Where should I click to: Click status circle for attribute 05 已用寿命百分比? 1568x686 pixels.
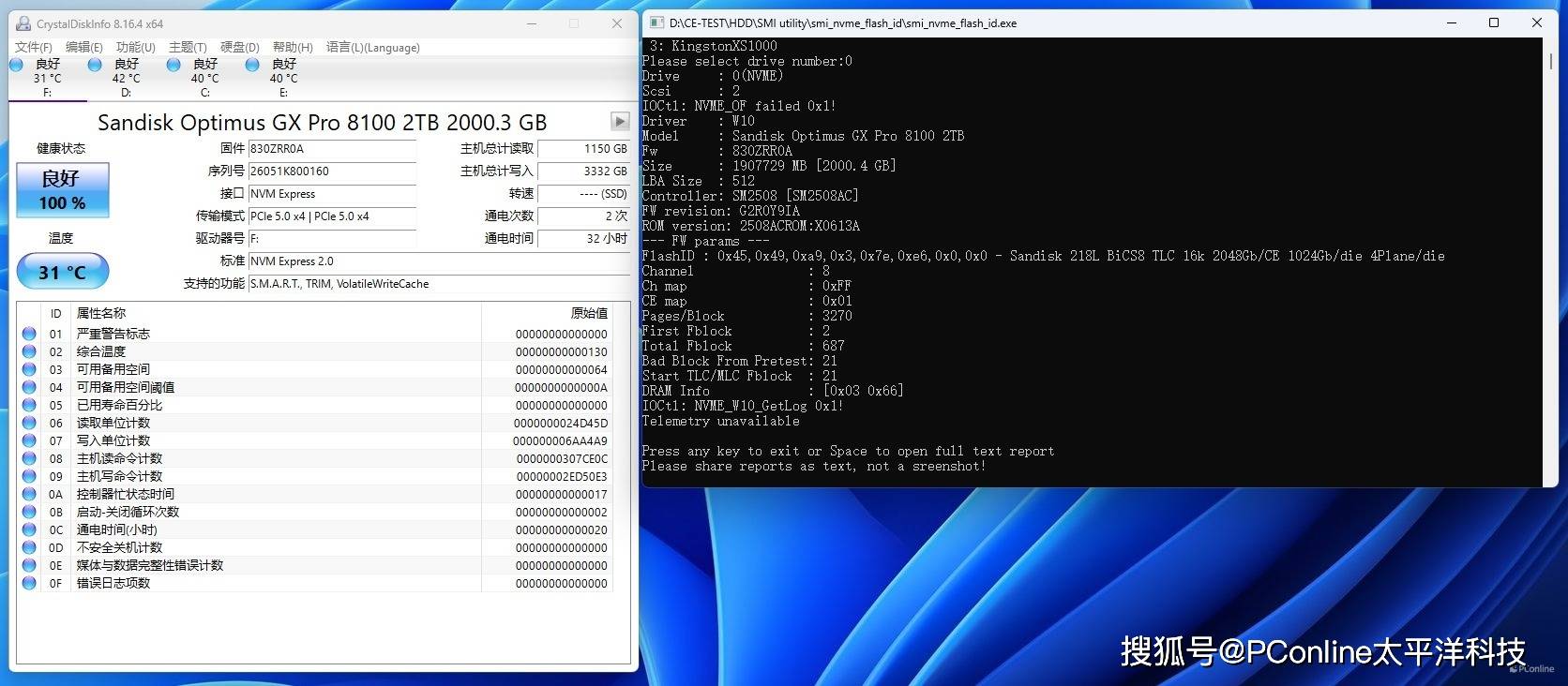(29, 405)
